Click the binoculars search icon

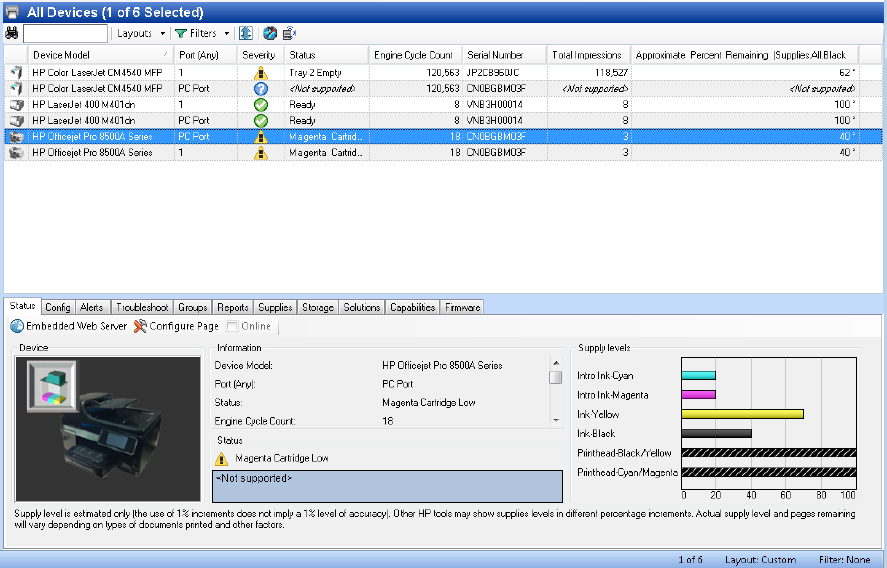(12, 33)
